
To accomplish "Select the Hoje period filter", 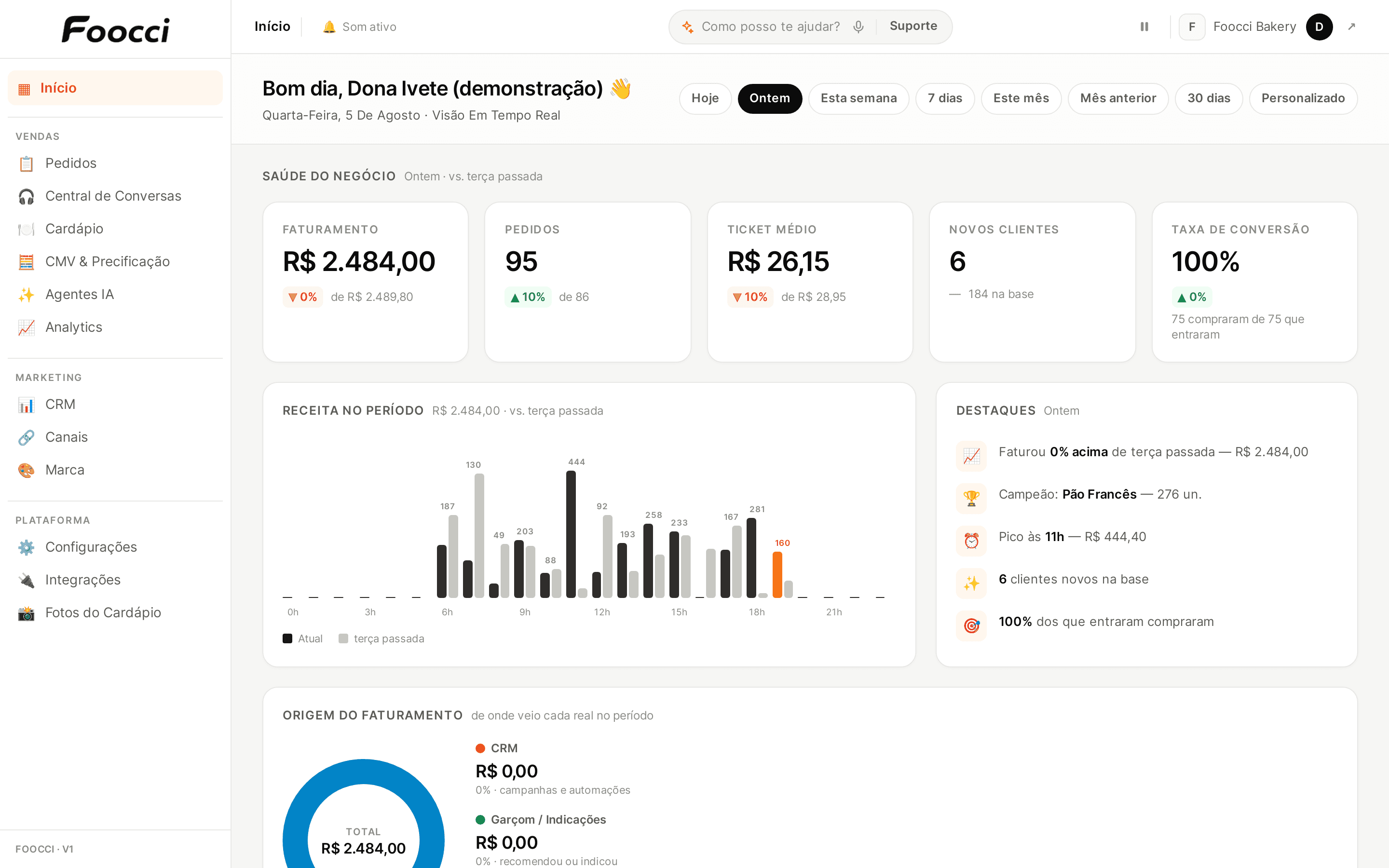I will [x=705, y=98].
